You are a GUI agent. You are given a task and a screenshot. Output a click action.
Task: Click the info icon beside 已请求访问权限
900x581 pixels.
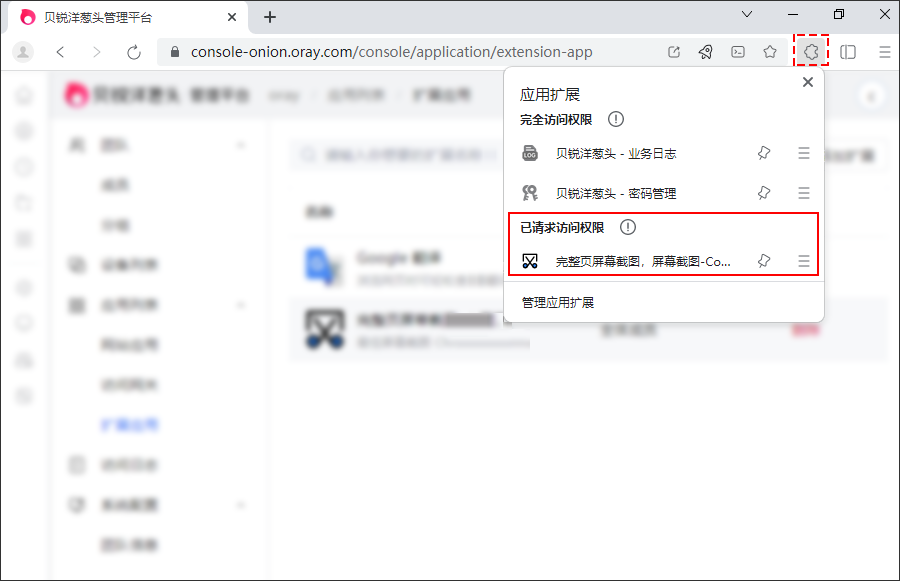click(628, 227)
